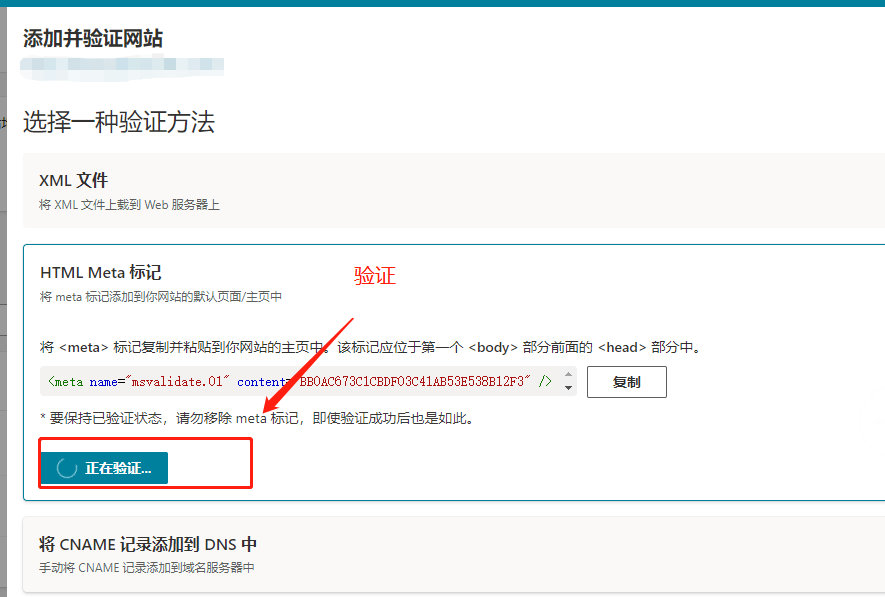The width and height of the screenshot is (885, 597).
Task: Click the note about keeping 已验证状态
Action: (256, 418)
